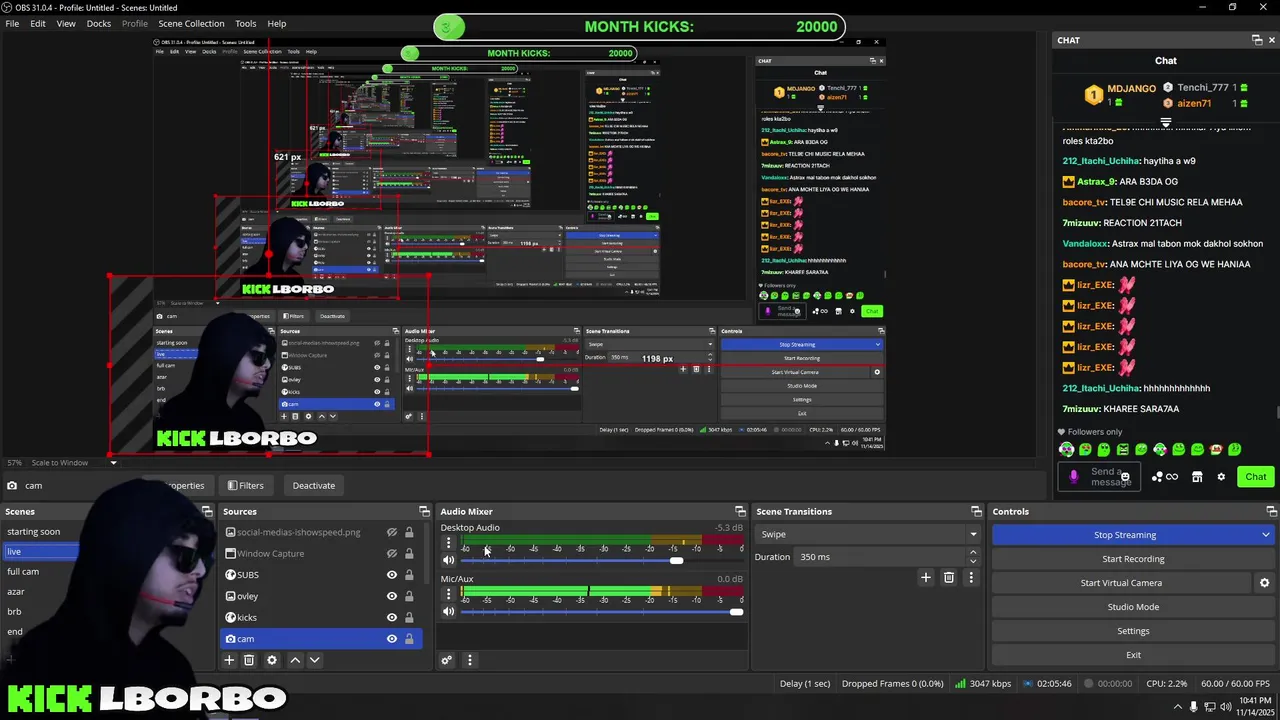
Task: Hide the cam source
Action: click(392, 639)
